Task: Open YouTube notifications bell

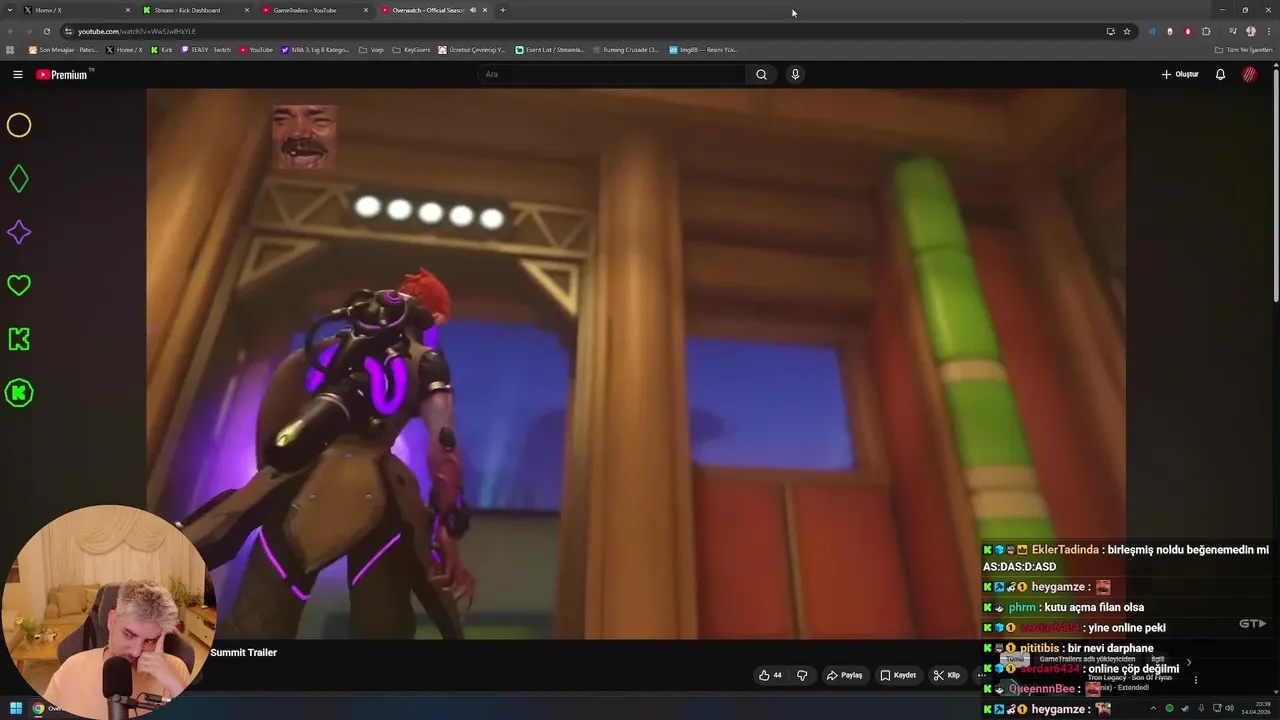Action: pyautogui.click(x=1220, y=74)
